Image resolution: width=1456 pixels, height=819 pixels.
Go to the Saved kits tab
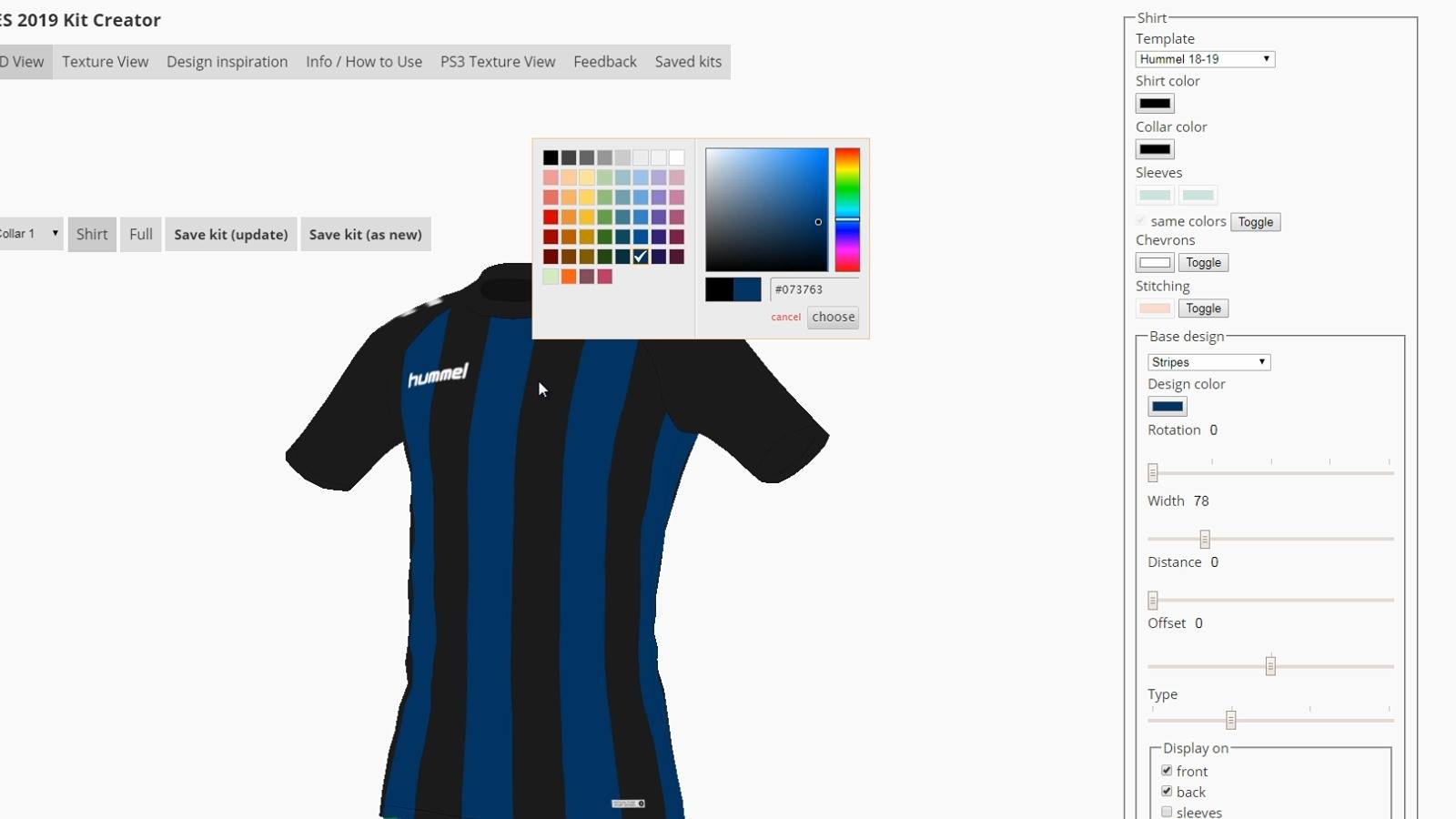(688, 62)
